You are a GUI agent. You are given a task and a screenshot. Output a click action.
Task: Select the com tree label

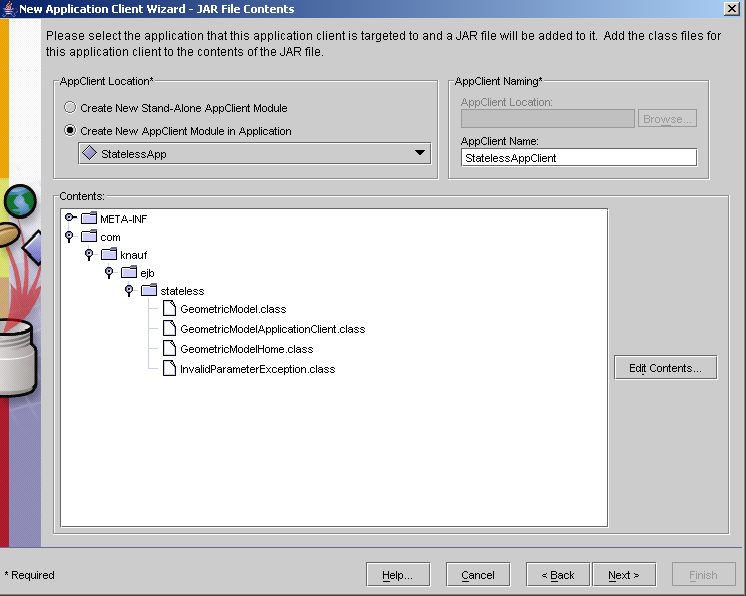110,237
